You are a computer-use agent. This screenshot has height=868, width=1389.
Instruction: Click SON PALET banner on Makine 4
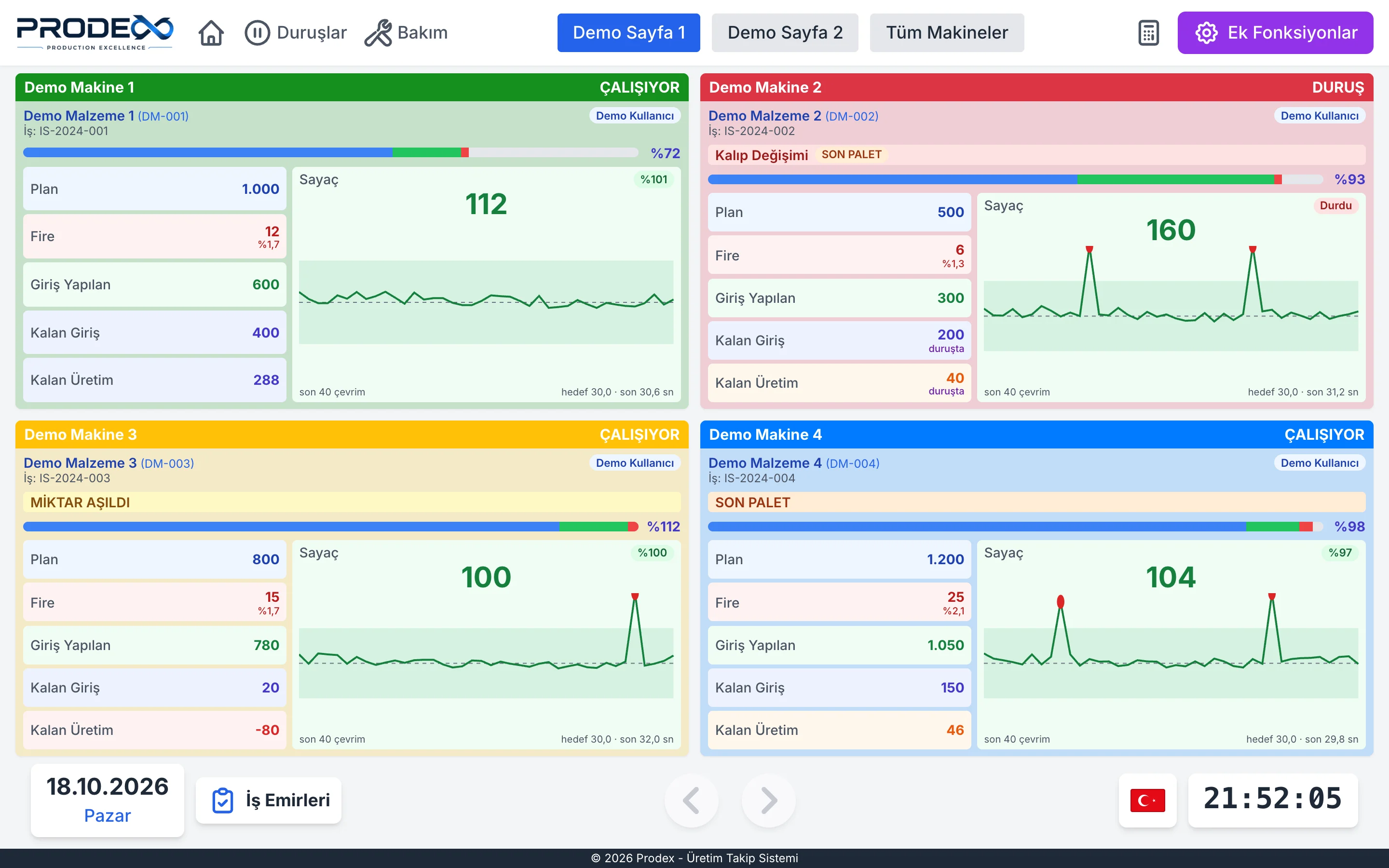(1036, 502)
